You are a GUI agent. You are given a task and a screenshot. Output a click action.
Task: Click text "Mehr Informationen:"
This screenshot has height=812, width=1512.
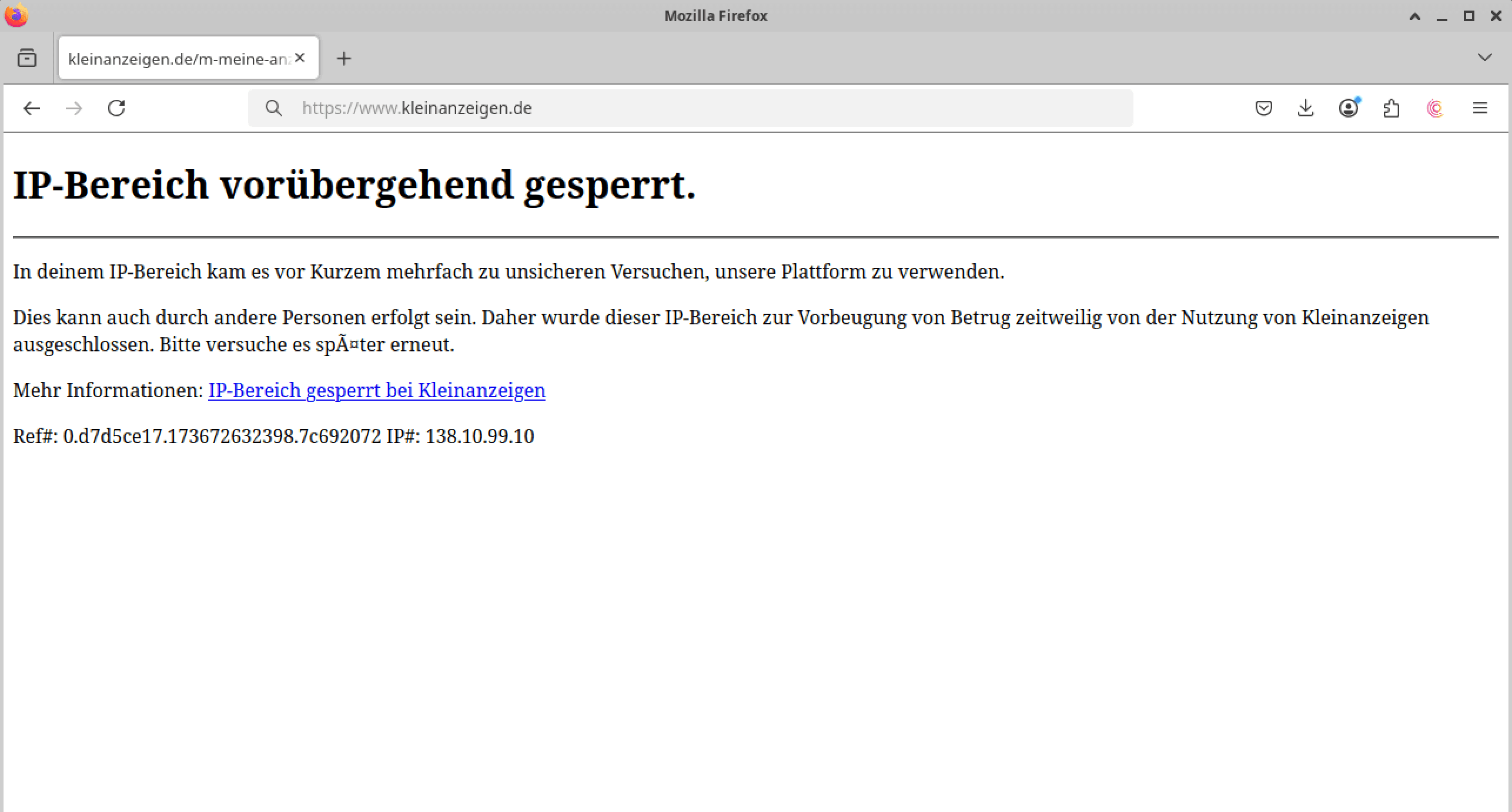(108, 390)
